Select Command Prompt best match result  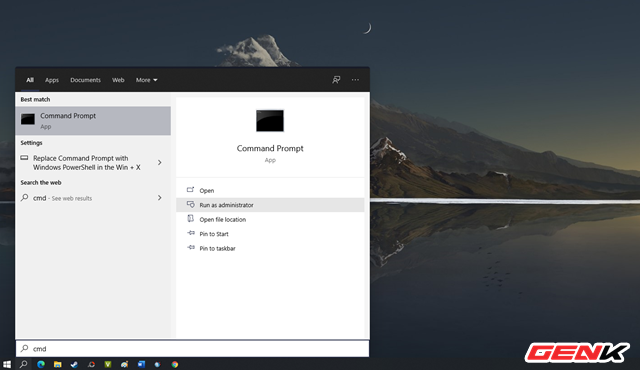click(93, 121)
